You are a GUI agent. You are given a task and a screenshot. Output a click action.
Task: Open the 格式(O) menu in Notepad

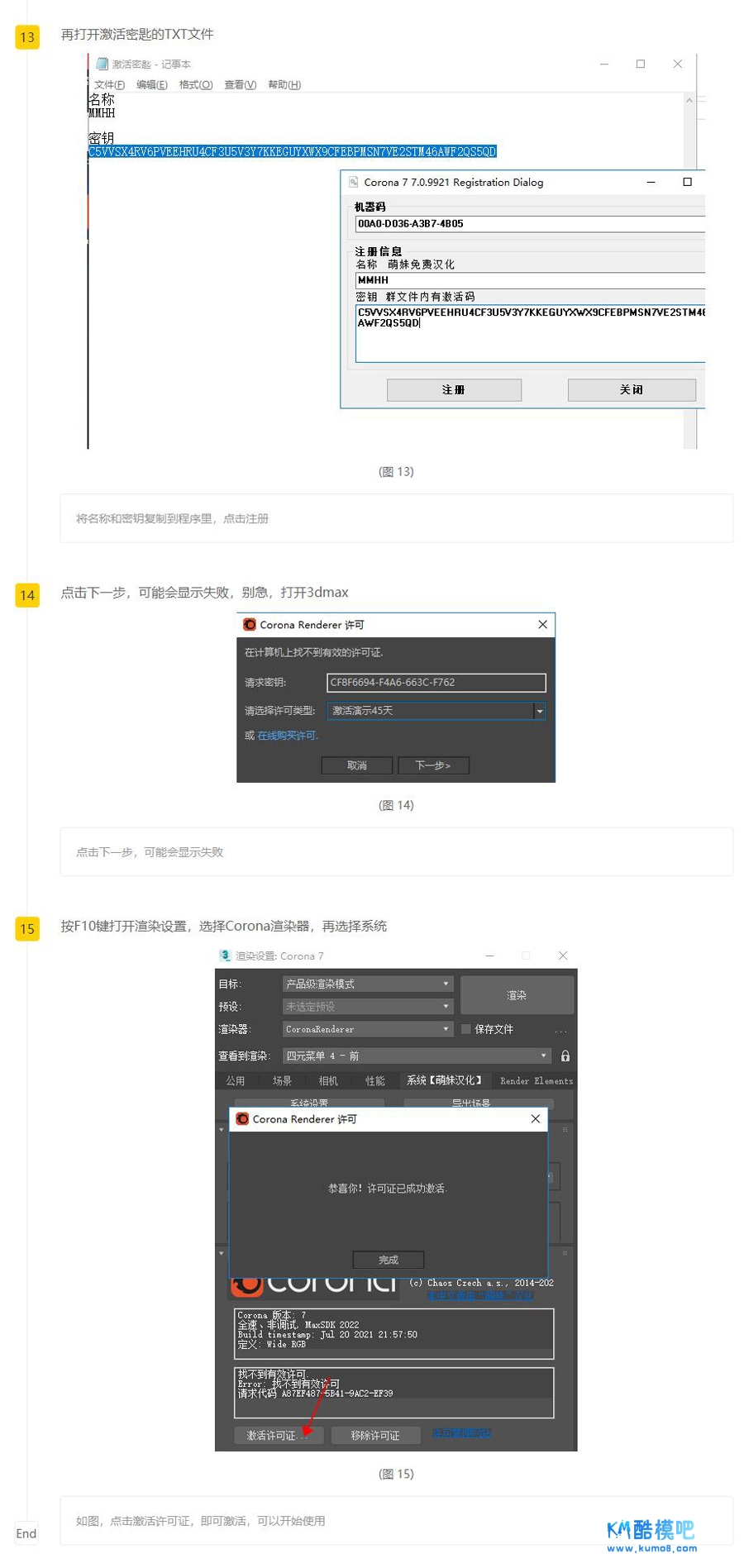coord(196,84)
